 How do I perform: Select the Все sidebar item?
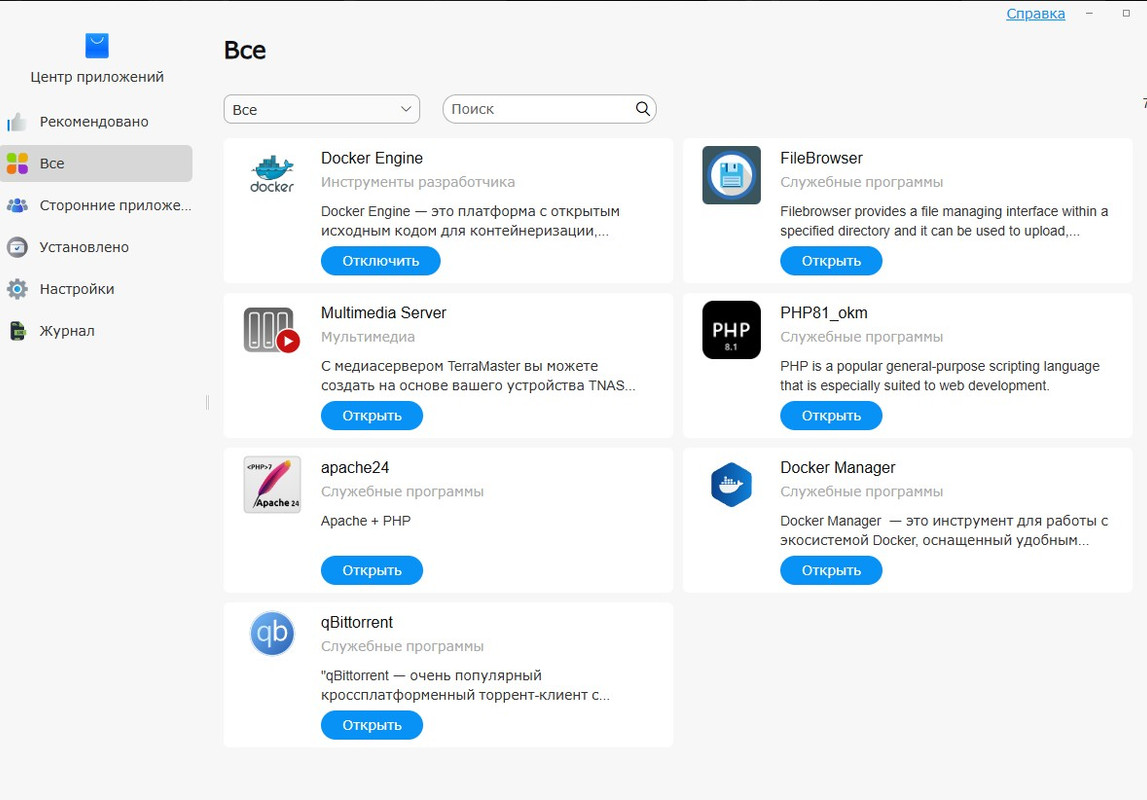point(96,163)
